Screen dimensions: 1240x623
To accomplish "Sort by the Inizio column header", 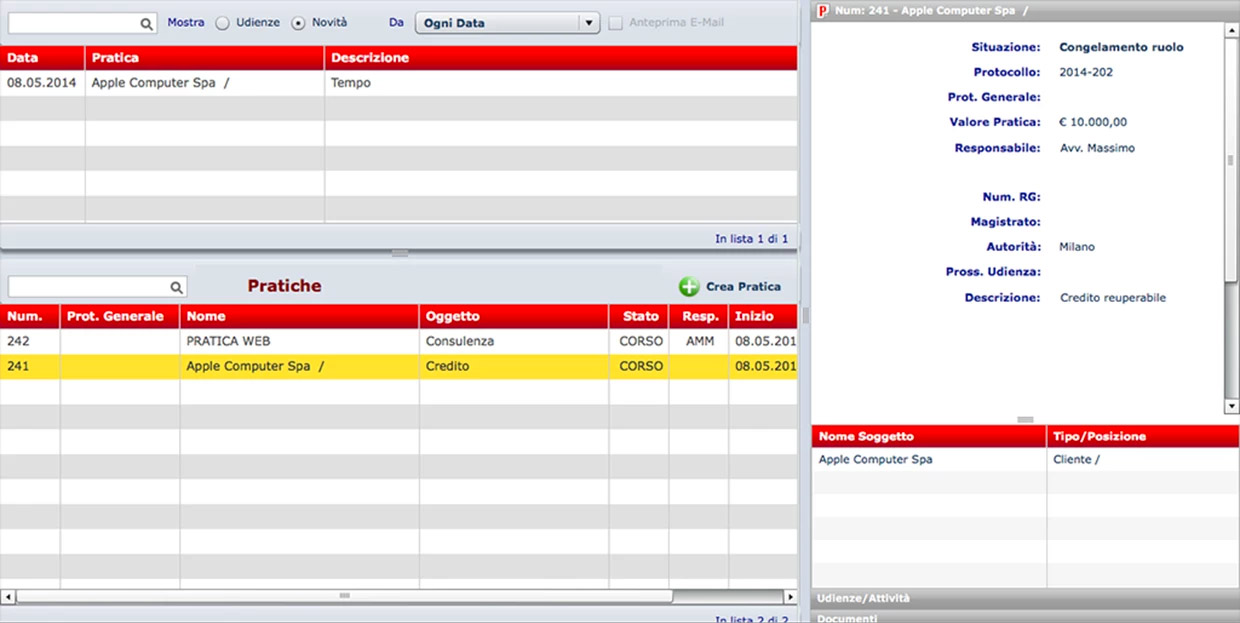I will tap(763, 316).
